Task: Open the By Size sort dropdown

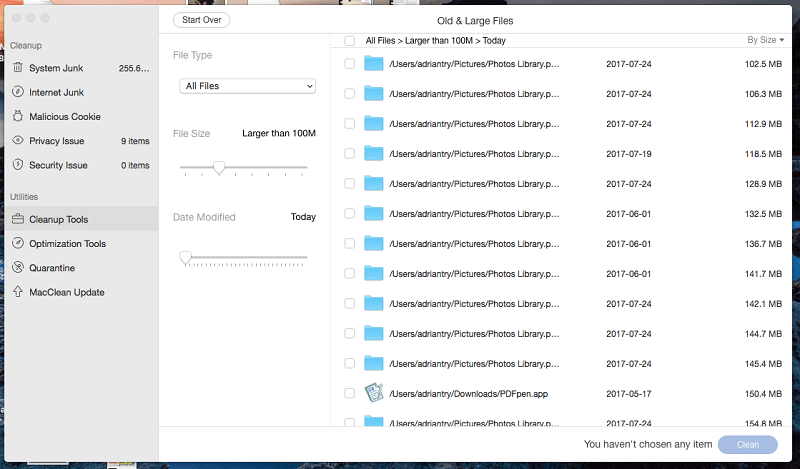Action: (x=765, y=40)
